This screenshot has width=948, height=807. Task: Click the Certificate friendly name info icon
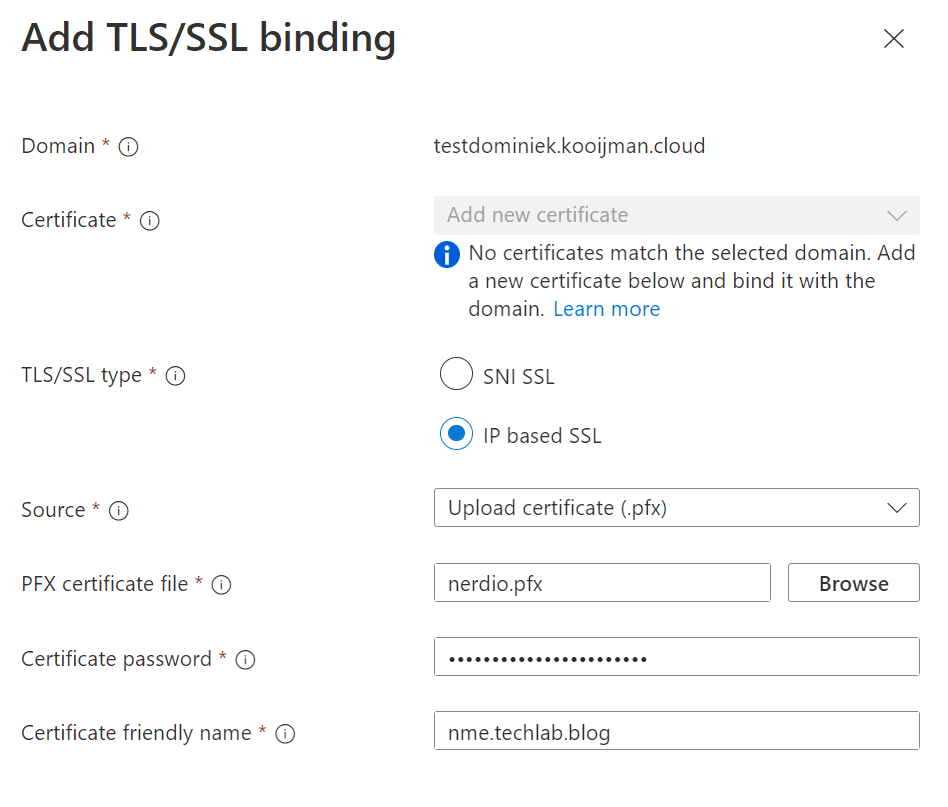[285, 734]
